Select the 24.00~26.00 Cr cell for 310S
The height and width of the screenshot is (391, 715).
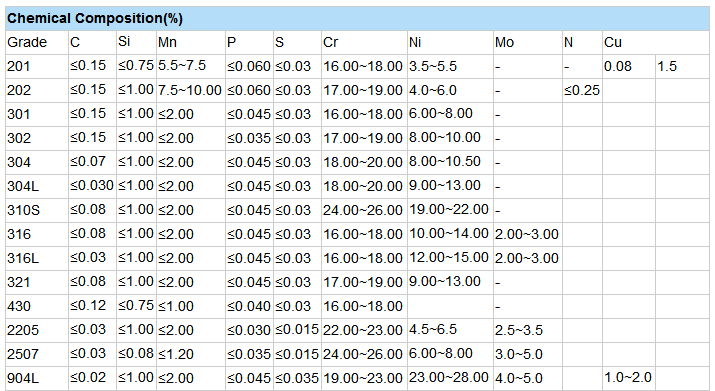click(364, 210)
